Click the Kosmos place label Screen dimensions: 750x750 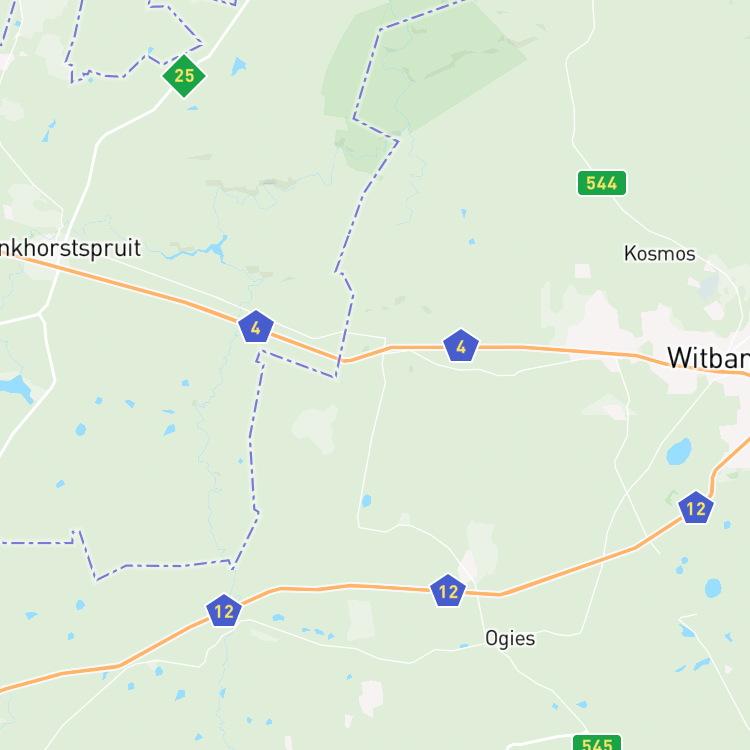coord(660,254)
